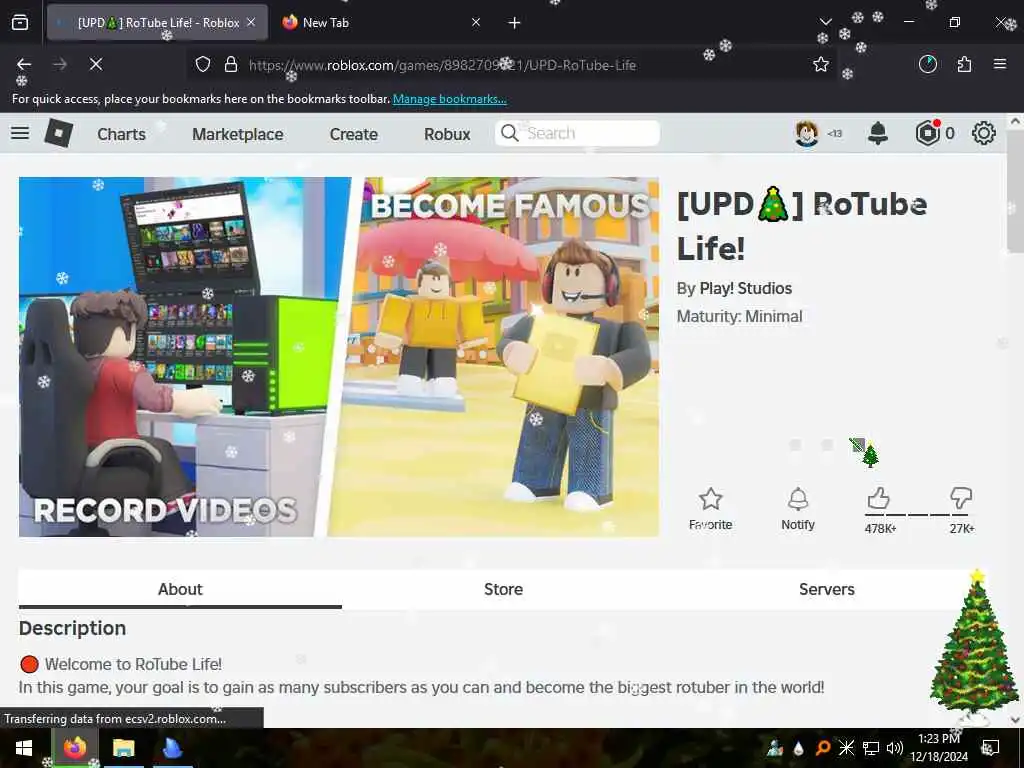
Task: Open the Windows notification center
Action: coord(991,748)
